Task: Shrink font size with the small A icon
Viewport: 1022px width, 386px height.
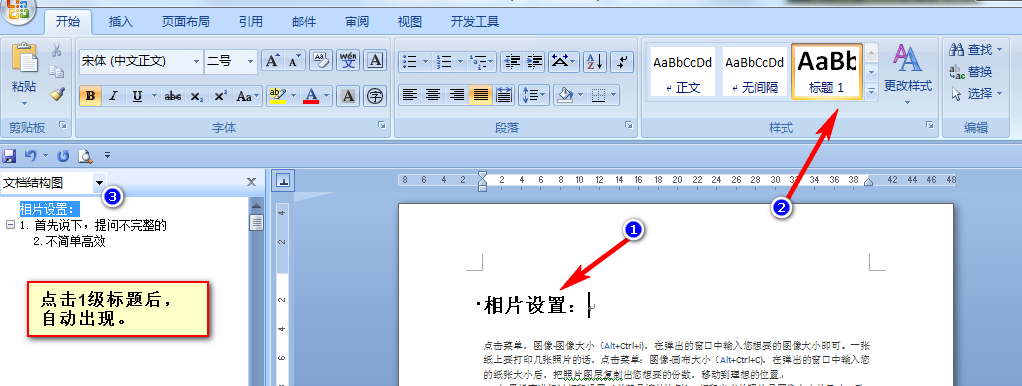Action: click(x=294, y=61)
